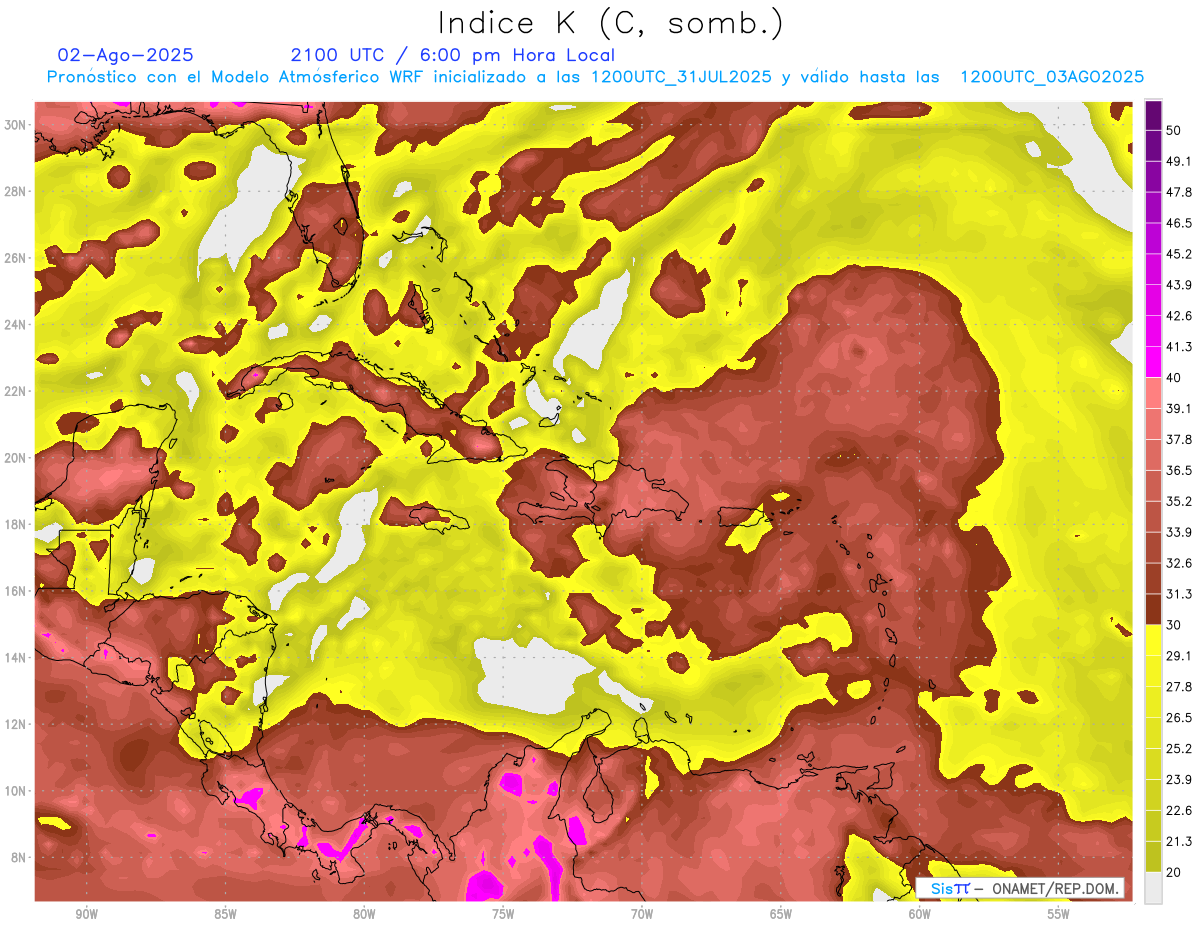Click the colorbar label '49.1'

tap(1179, 161)
